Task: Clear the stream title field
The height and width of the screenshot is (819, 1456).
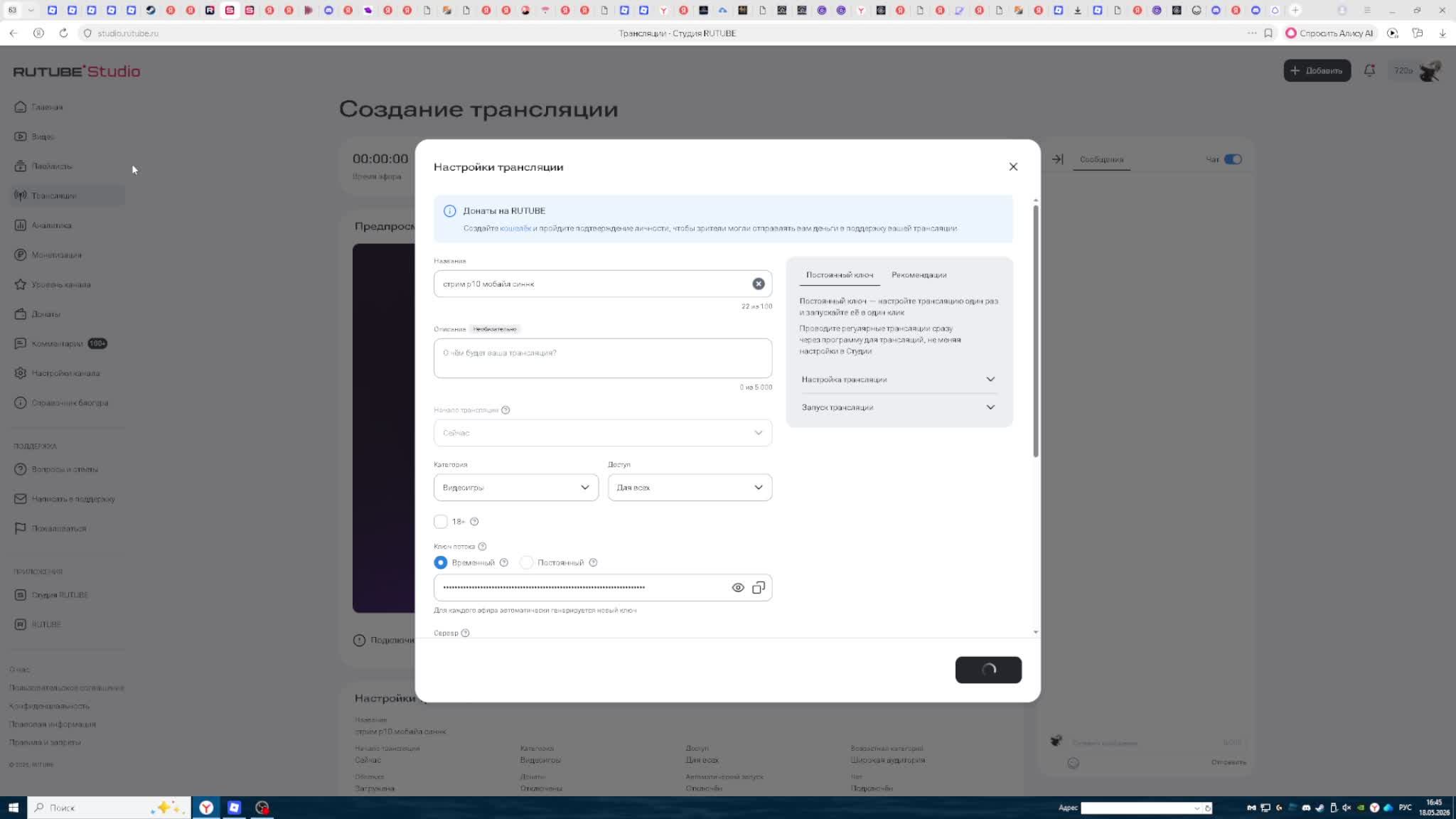Action: coord(759,284)
